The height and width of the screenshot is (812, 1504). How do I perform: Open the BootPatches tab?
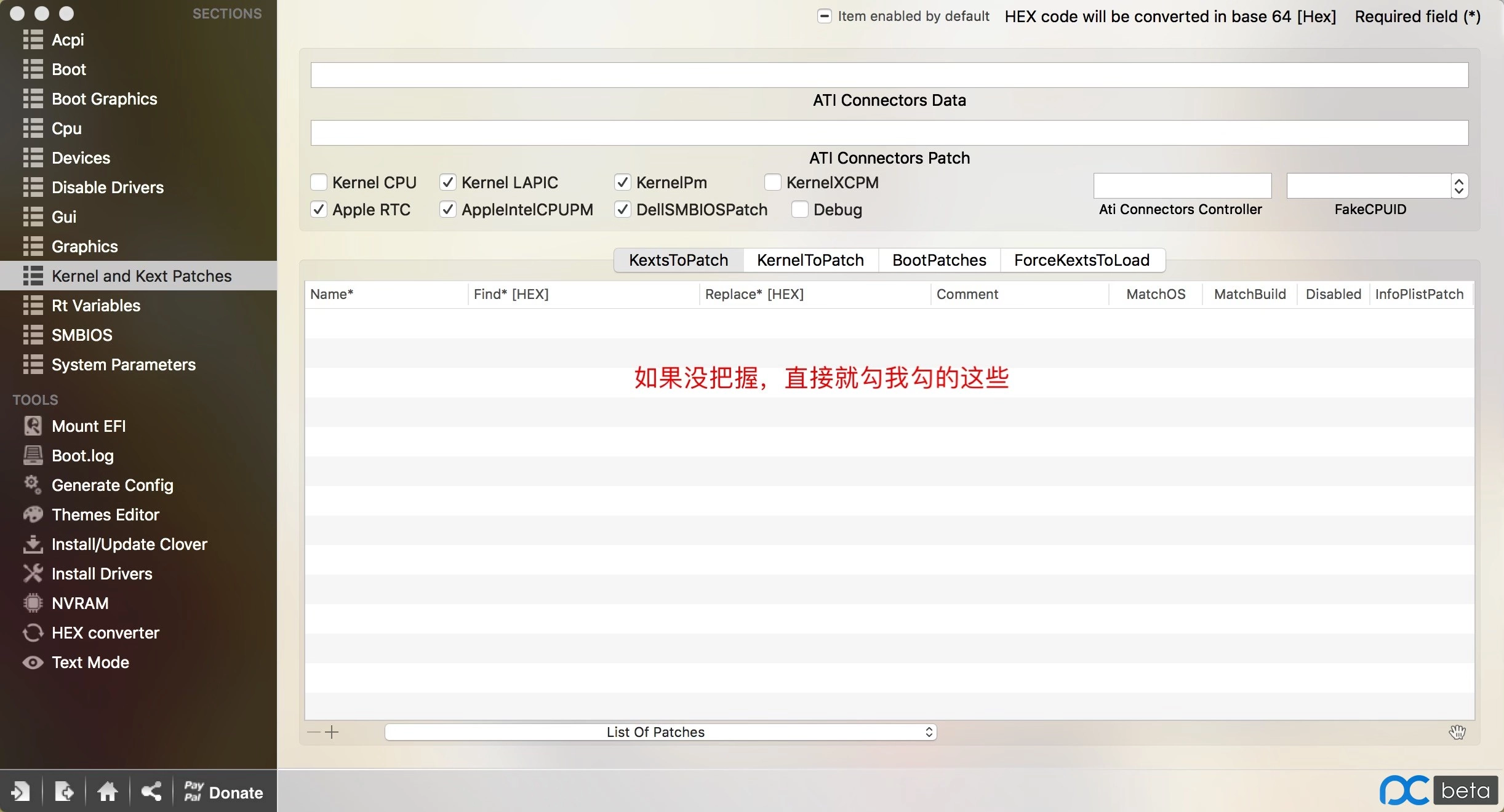[x=939, y=260]
